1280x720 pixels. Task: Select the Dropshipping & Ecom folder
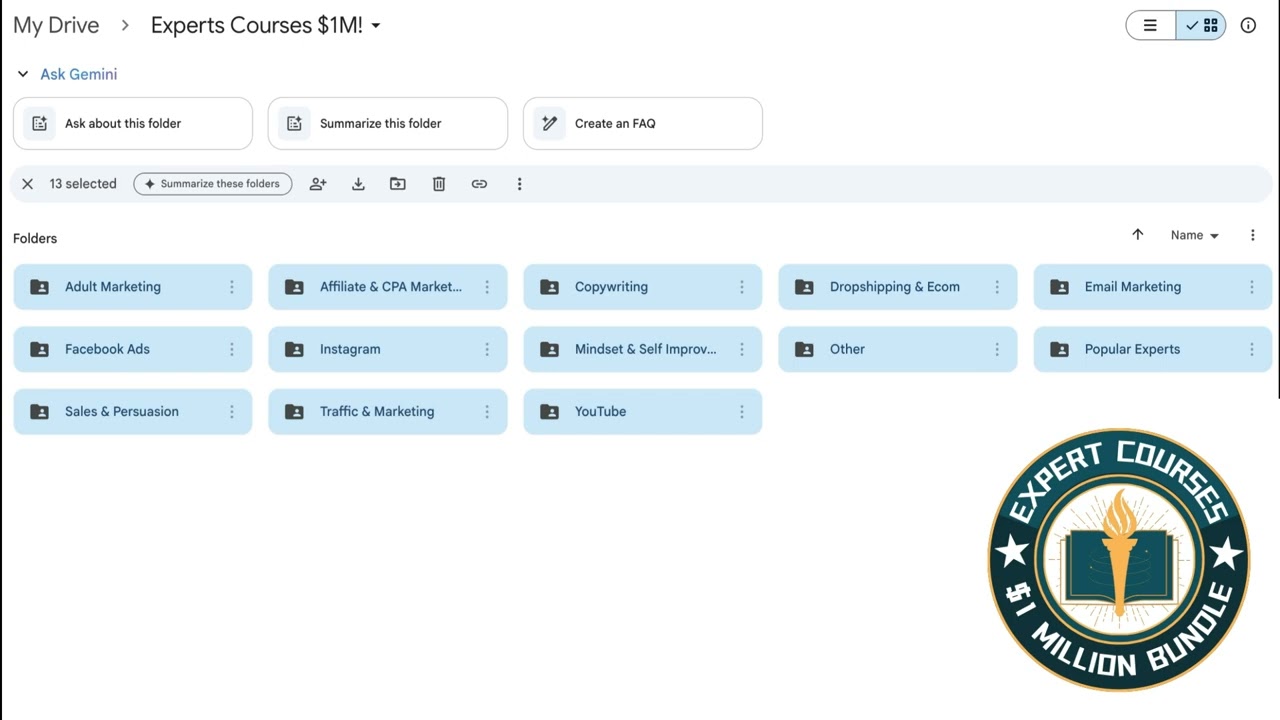898,287
